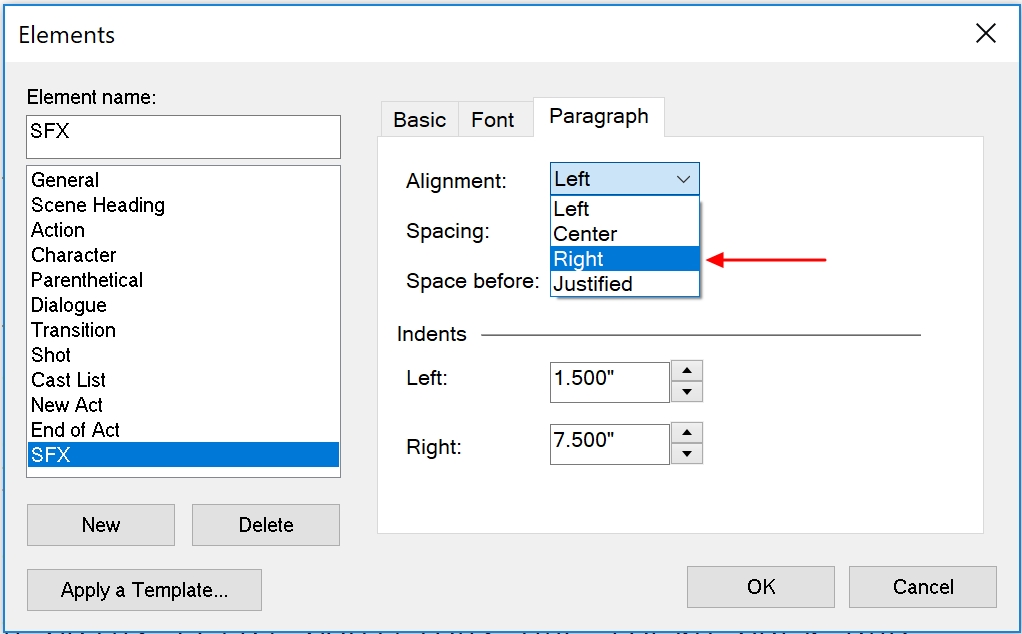Decrease the Right indent with down arrow

tap(686, 454)
